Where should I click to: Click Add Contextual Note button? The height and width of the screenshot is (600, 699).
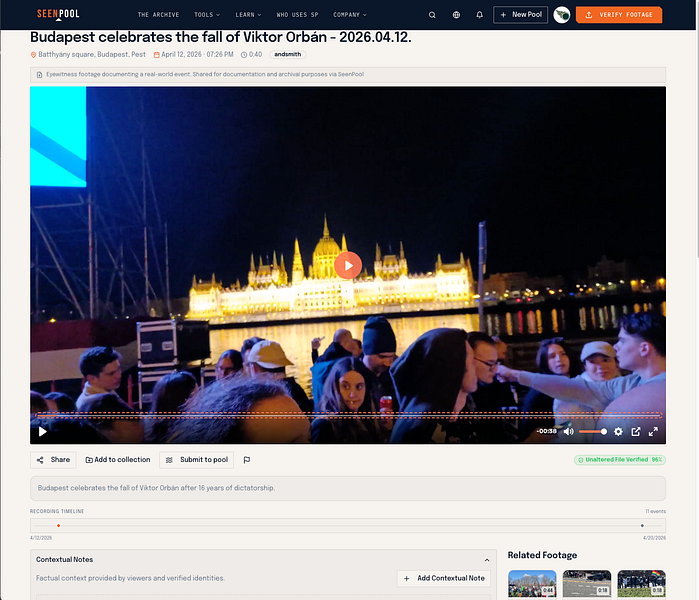click(x=444, y=578)
